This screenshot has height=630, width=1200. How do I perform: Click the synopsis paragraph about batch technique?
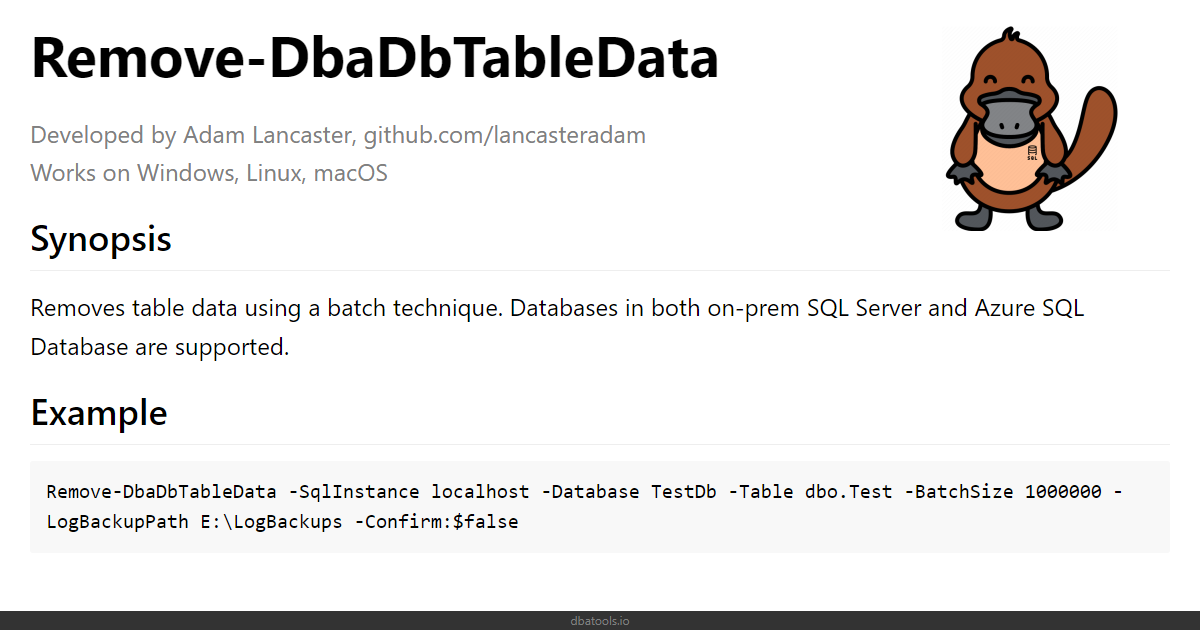[558, 327]
